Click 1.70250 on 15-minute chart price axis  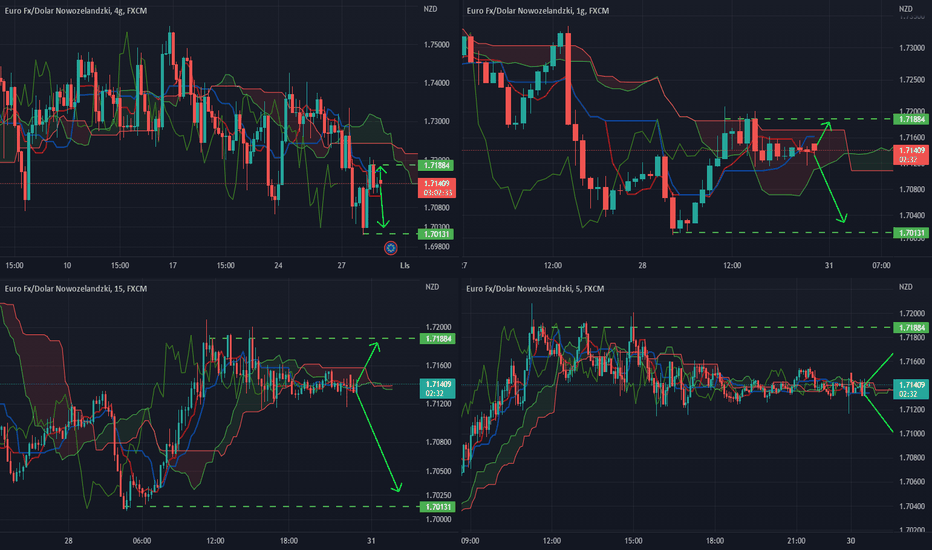click(x=438, y=495)
